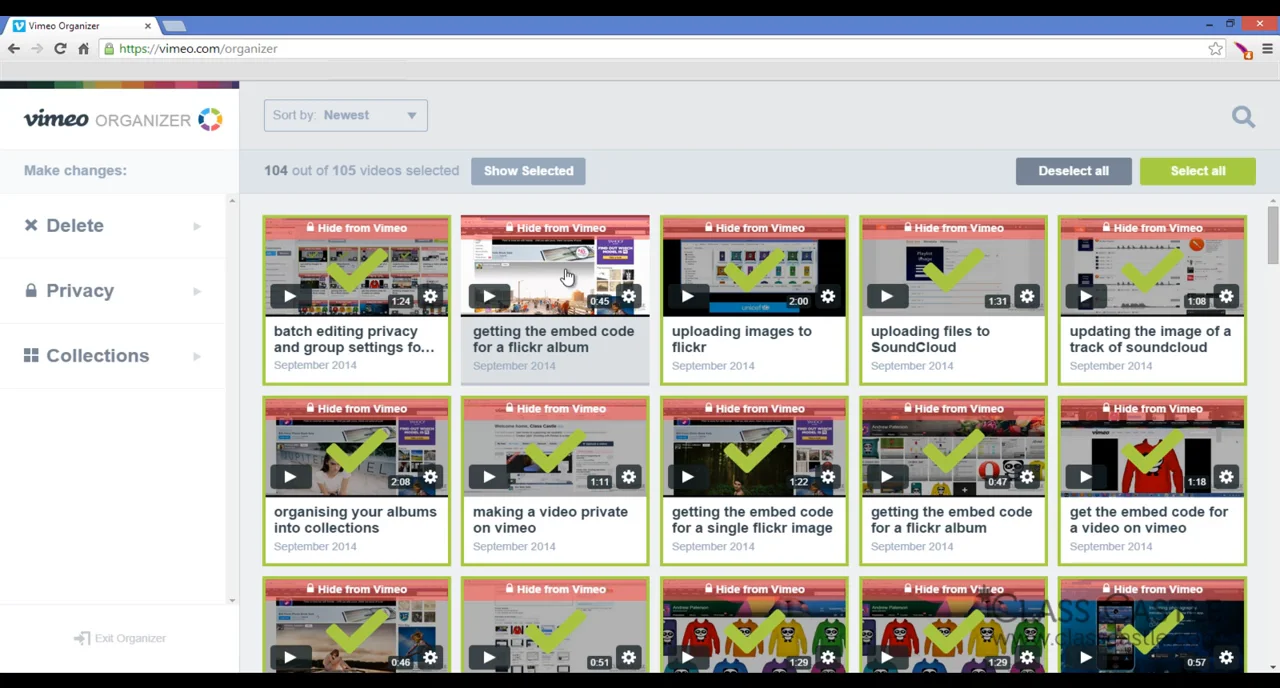Toggle 'Hide from Vimeo' on 'organising your albums' video

coord(357,408)
